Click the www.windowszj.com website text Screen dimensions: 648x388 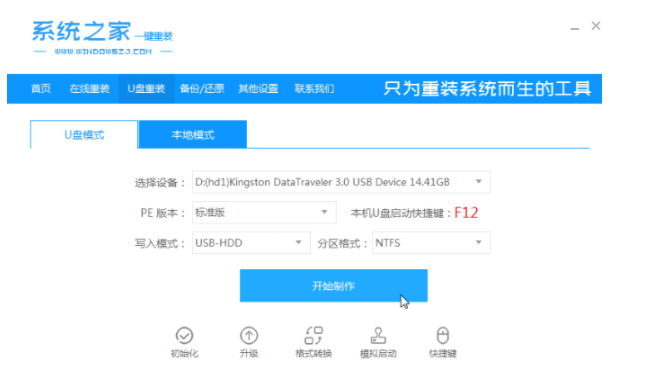103,52
